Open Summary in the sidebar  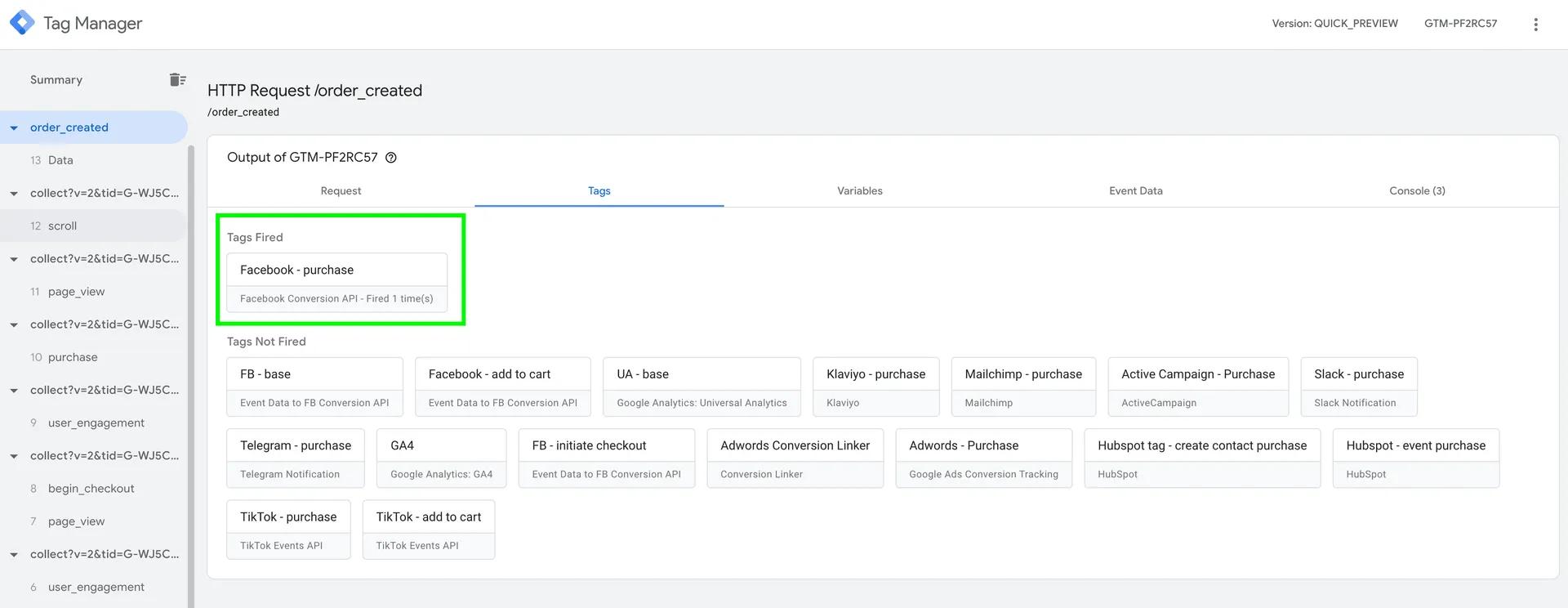point(56,79)
